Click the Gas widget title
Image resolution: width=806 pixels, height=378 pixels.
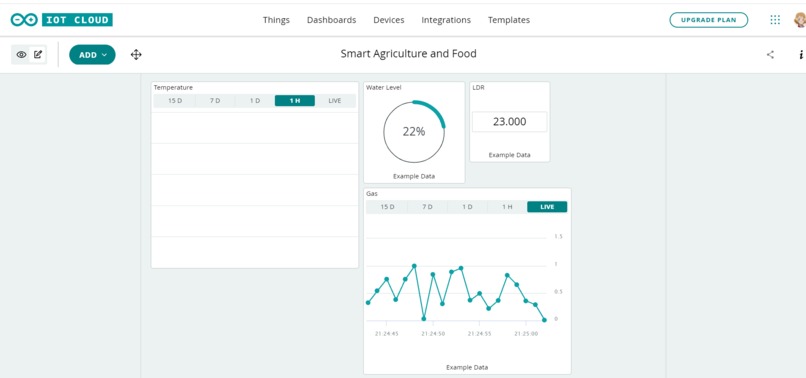371,194
